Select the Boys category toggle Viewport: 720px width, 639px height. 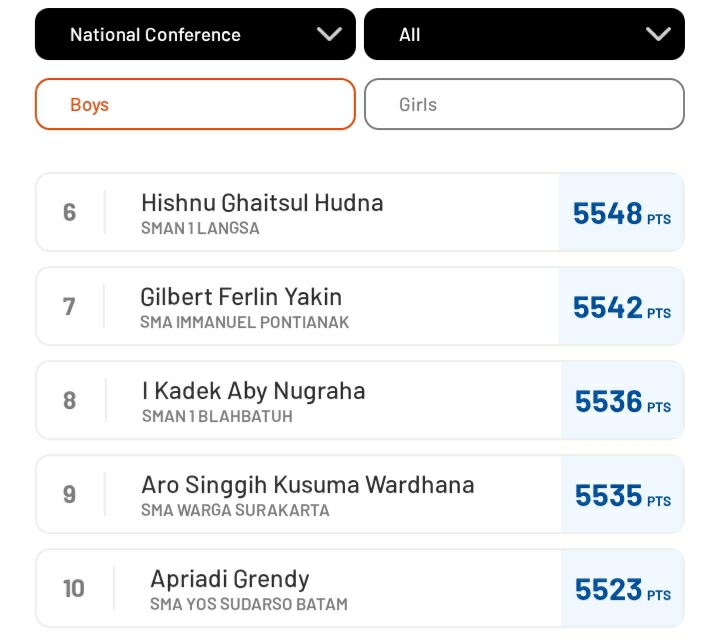pos(195,104)
